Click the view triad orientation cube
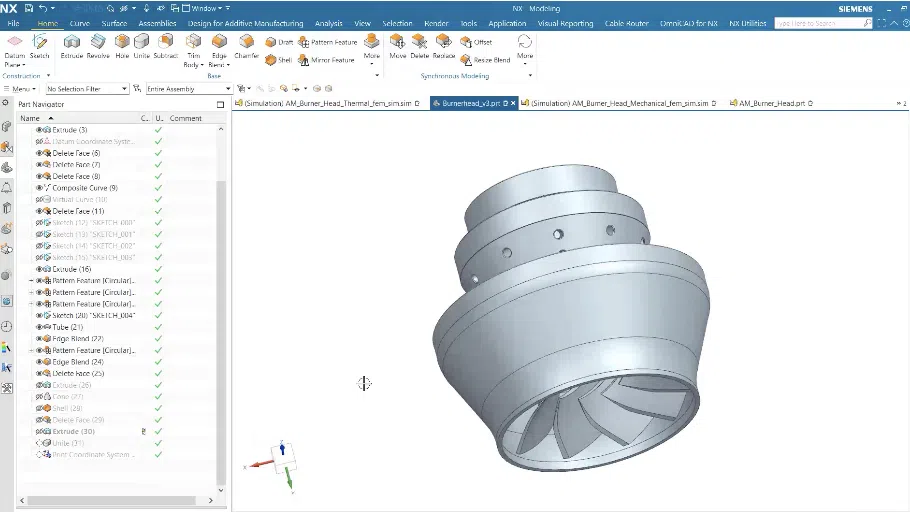The image size is (910, 512). point(284,457)
